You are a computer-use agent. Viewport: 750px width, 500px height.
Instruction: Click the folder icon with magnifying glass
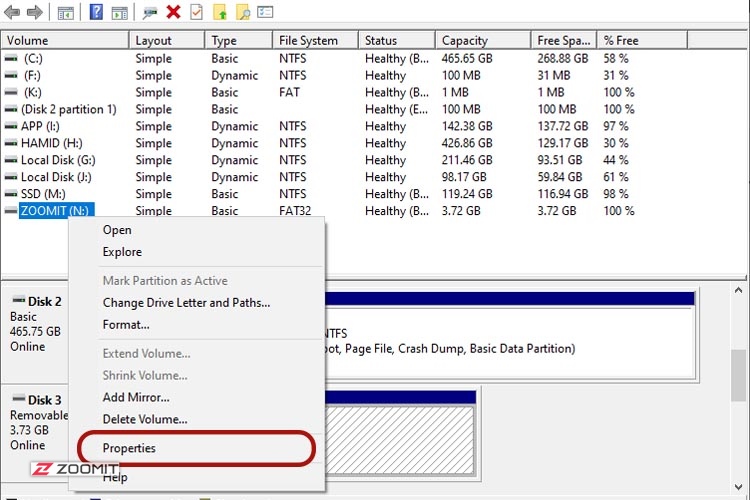coord(243,13)
